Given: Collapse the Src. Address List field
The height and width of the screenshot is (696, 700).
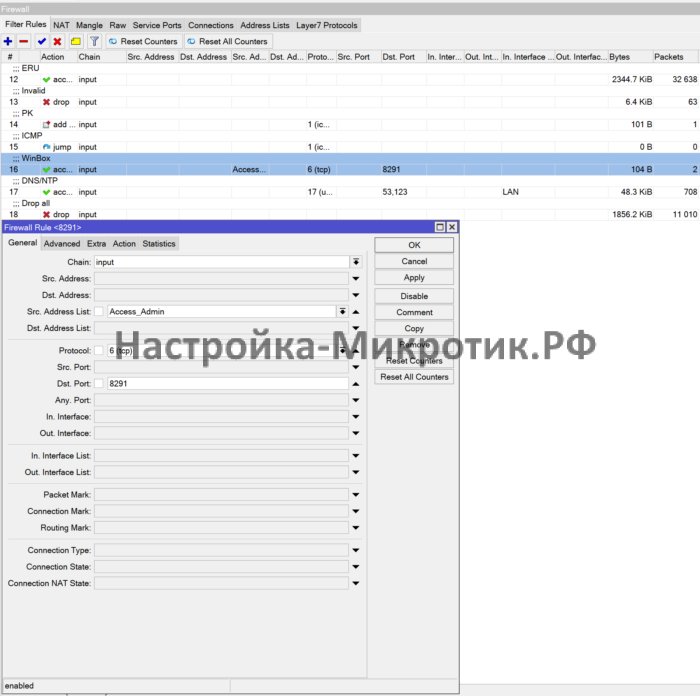Looking at the screenshot, I should coord(356,312).
